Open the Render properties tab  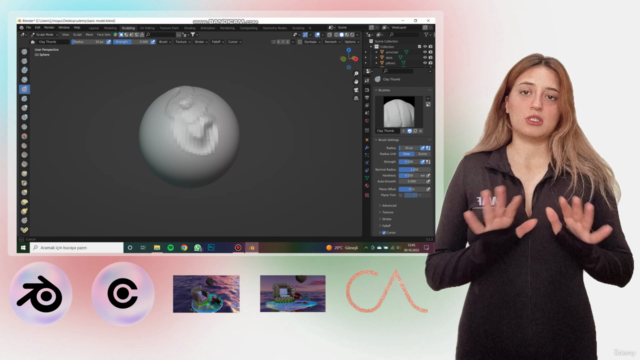pos(367,90)
